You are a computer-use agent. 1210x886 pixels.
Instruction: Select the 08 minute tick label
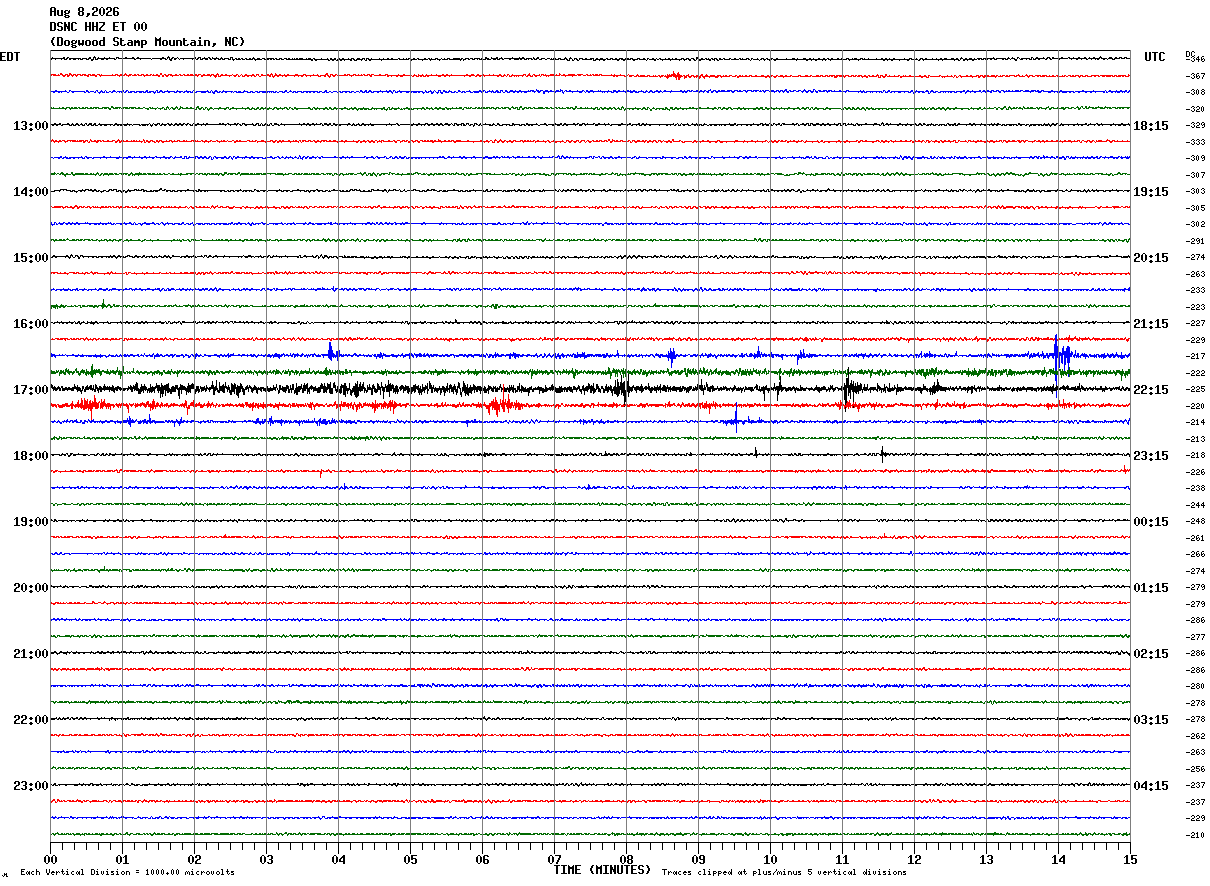pos(626,859)
